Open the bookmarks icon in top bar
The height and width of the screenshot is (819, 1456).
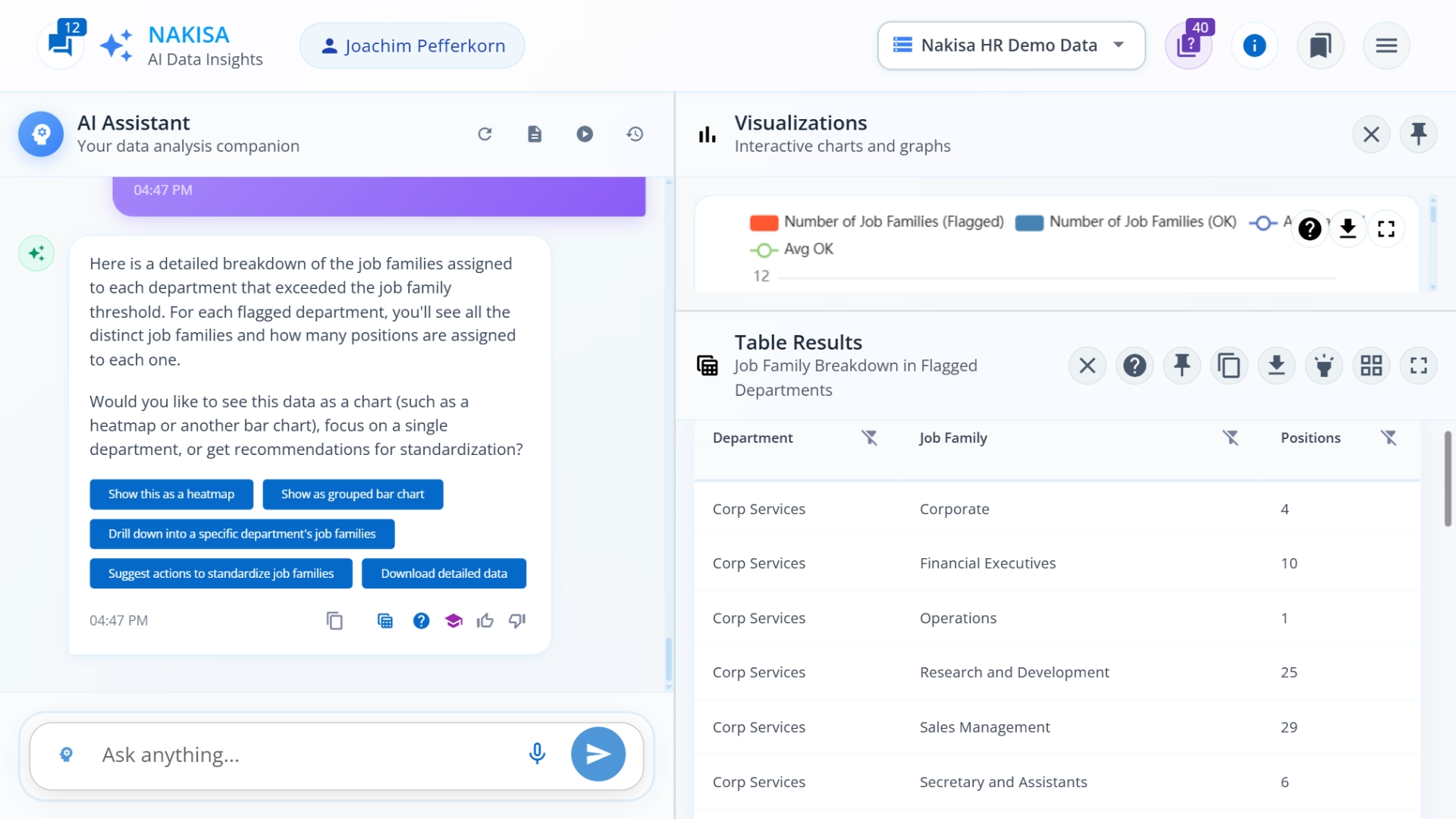1320,45
